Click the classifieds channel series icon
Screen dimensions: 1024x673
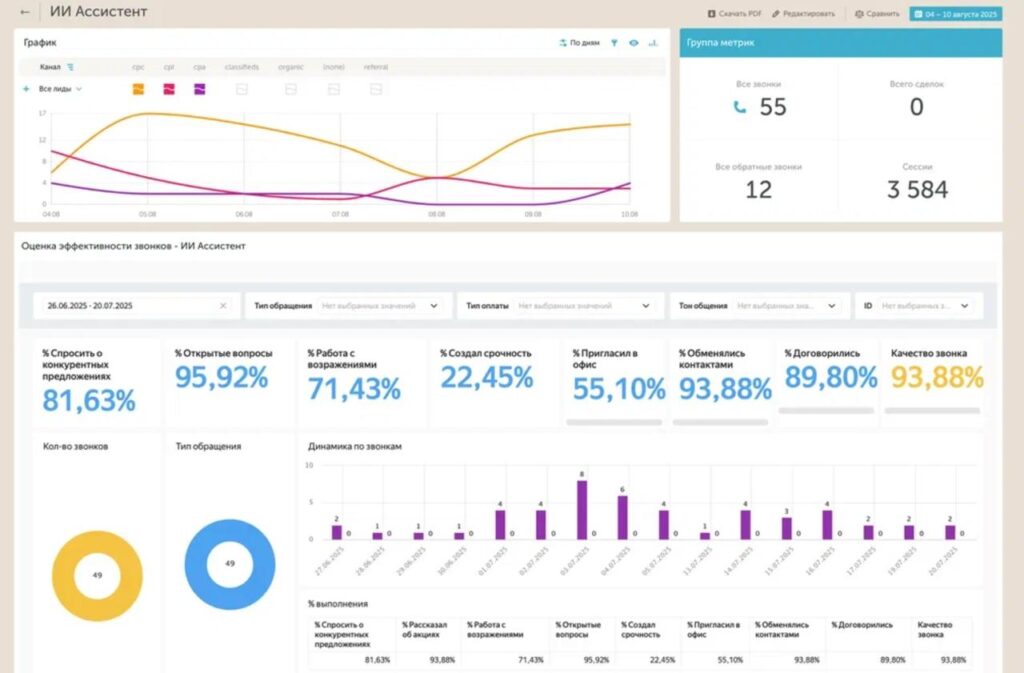coord(241,89)
